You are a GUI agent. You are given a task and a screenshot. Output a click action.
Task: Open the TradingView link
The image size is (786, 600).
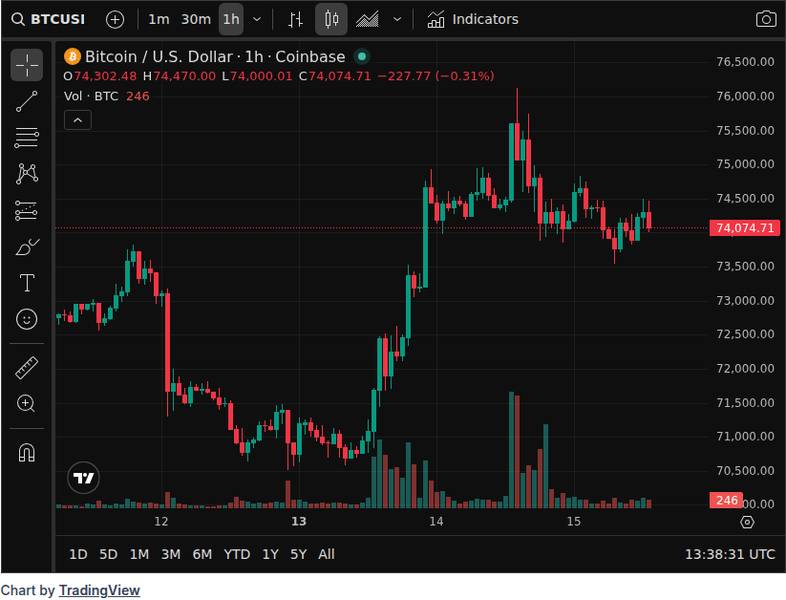coord(99,590)
